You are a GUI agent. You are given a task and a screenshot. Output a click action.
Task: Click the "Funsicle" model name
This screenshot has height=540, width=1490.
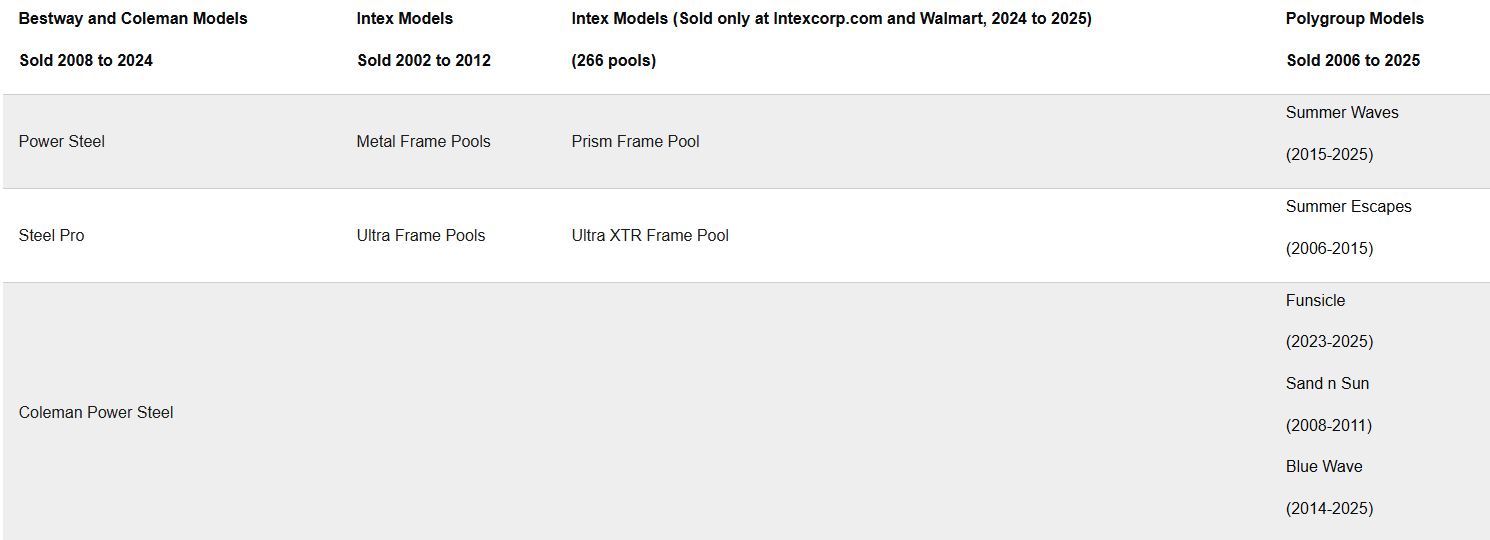click(x=1315, y=300)
